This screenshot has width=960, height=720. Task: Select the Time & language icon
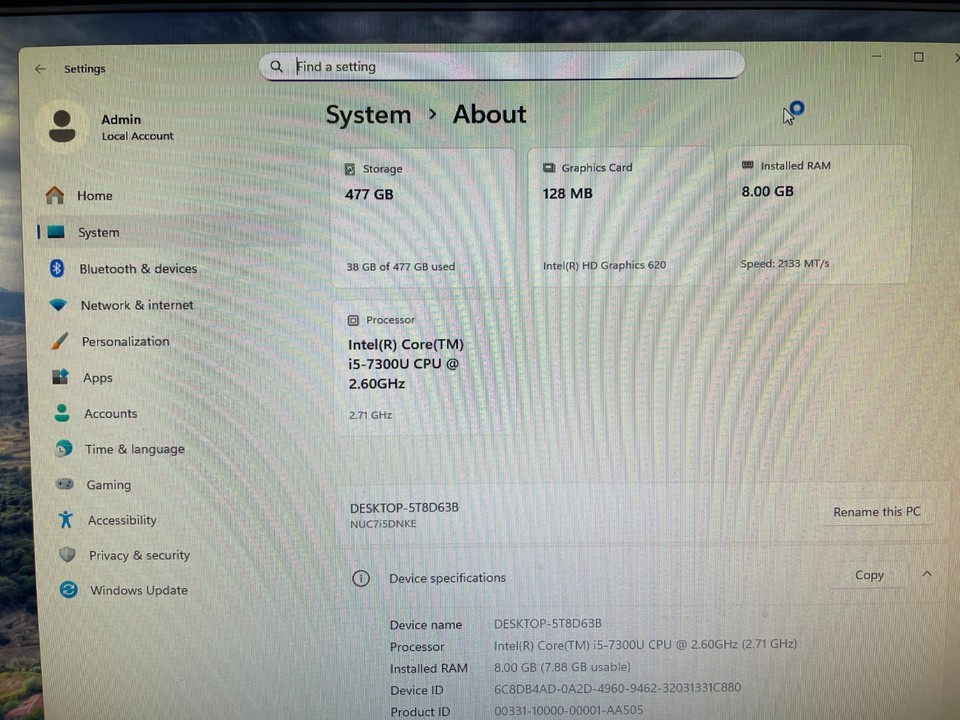click(62, 449)
